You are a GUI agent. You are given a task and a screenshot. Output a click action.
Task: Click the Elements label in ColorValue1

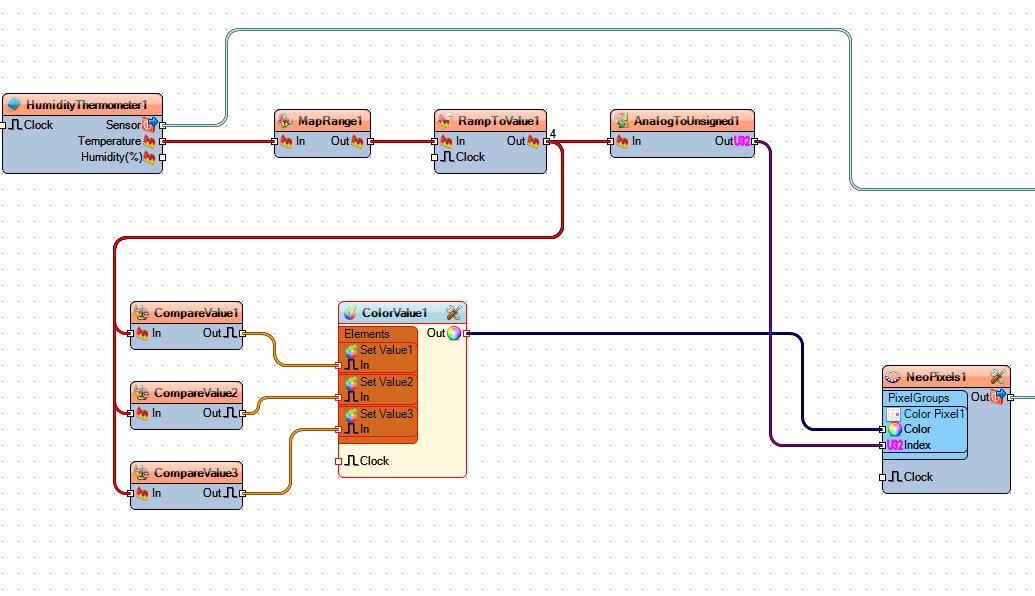[x=366, y=334]
